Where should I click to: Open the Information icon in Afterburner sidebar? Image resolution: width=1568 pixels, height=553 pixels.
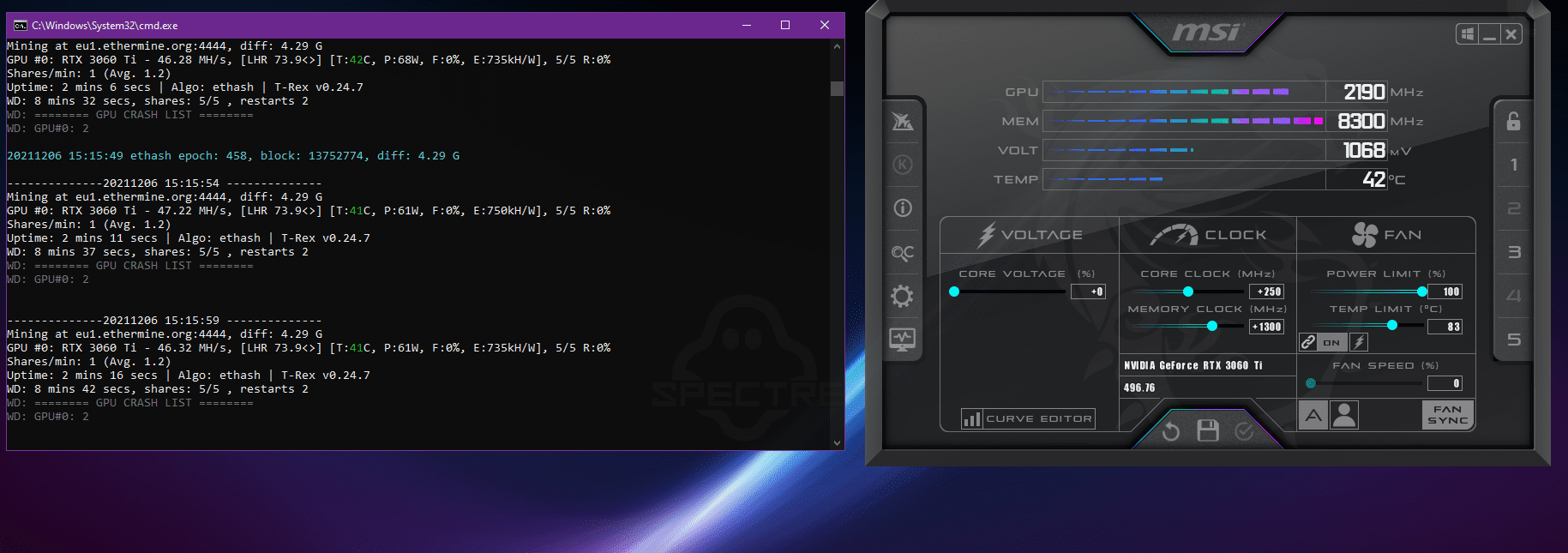(x=903, y=207)
